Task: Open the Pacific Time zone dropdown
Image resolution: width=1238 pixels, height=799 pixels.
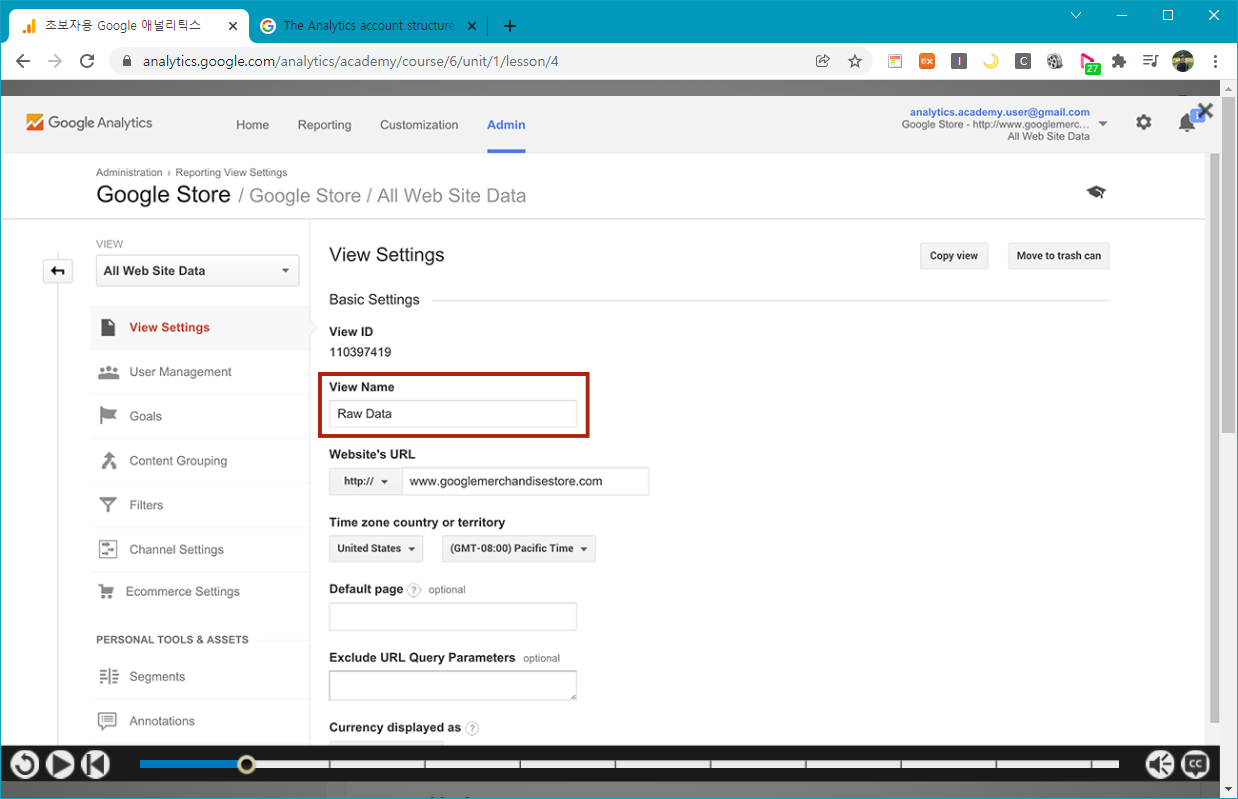Action: coord(519,548)
